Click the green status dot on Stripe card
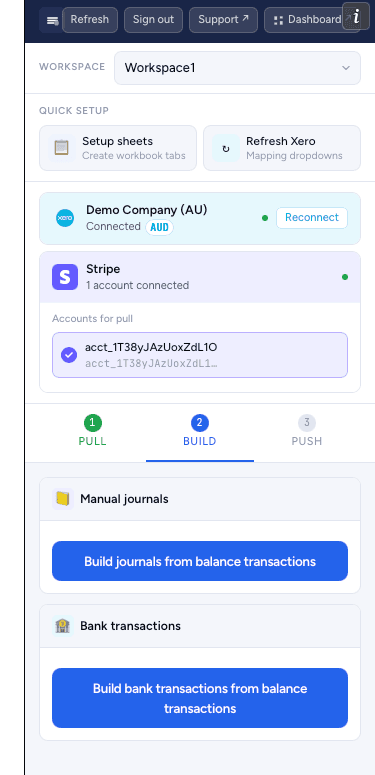The image size is (375, 775). tap(345, 277)
